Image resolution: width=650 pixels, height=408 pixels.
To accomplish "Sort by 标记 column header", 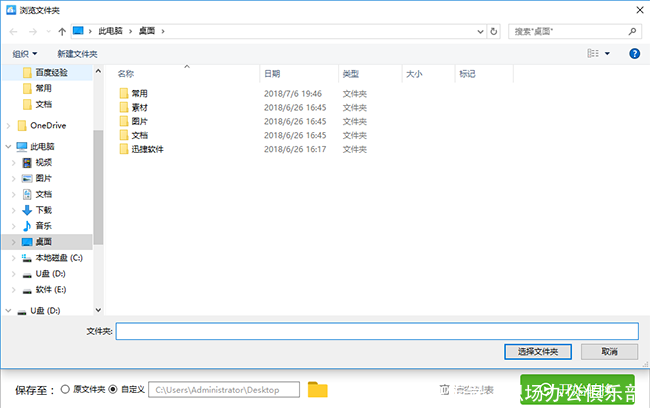I will pyautogui.click(x=467, y=74).
